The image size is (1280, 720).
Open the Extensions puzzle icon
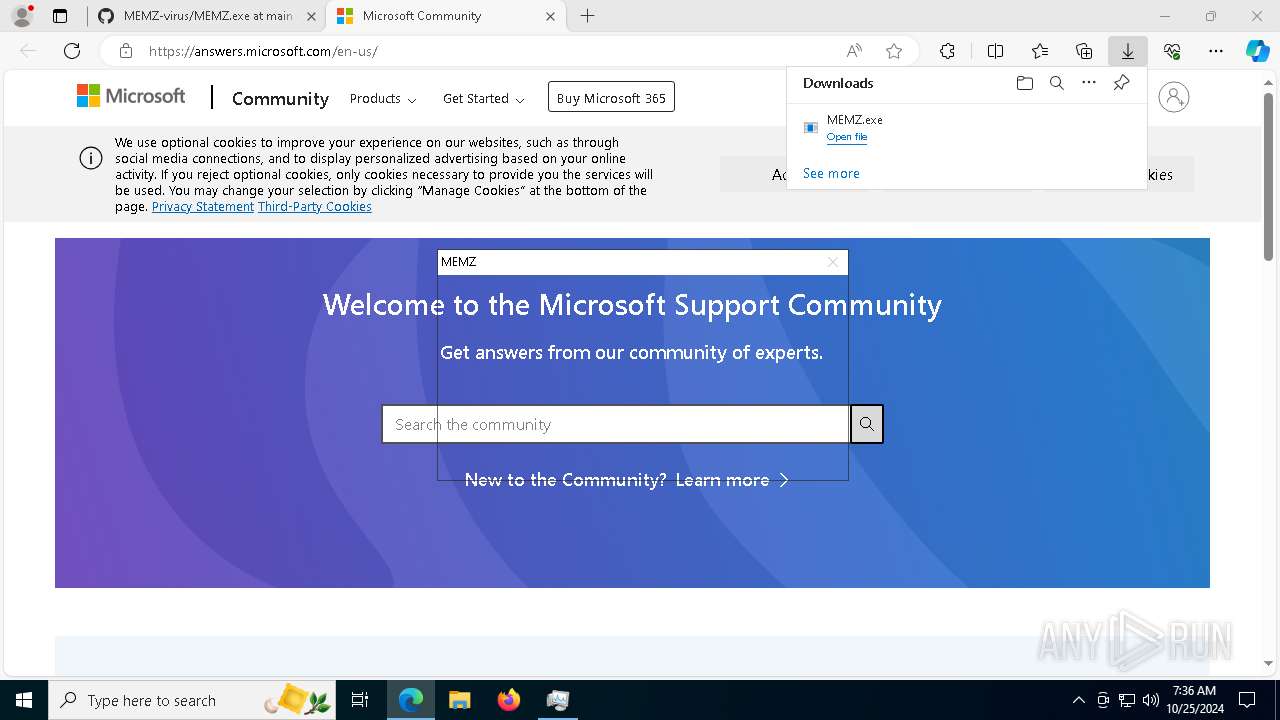click(x=947, y=51)
